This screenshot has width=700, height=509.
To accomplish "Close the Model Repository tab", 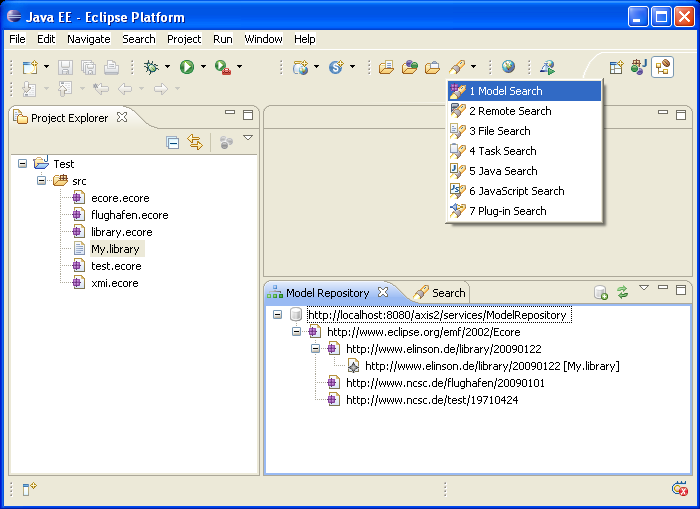I will point(383,292).
